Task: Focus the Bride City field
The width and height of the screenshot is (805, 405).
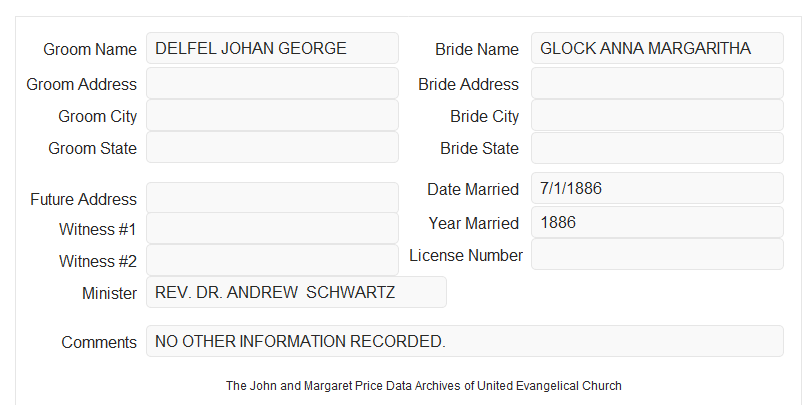Action: pyautogui.click(x=657, y=115)
